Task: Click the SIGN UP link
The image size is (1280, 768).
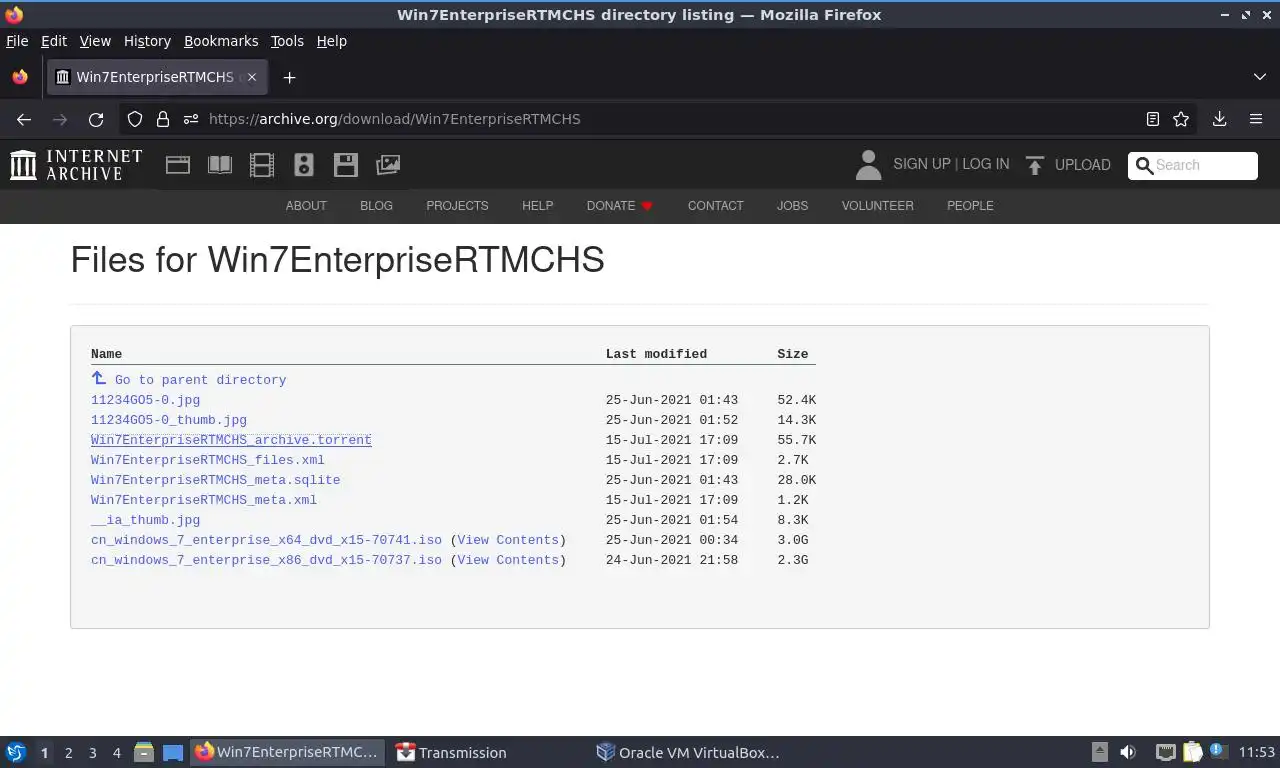Action: 921,164
